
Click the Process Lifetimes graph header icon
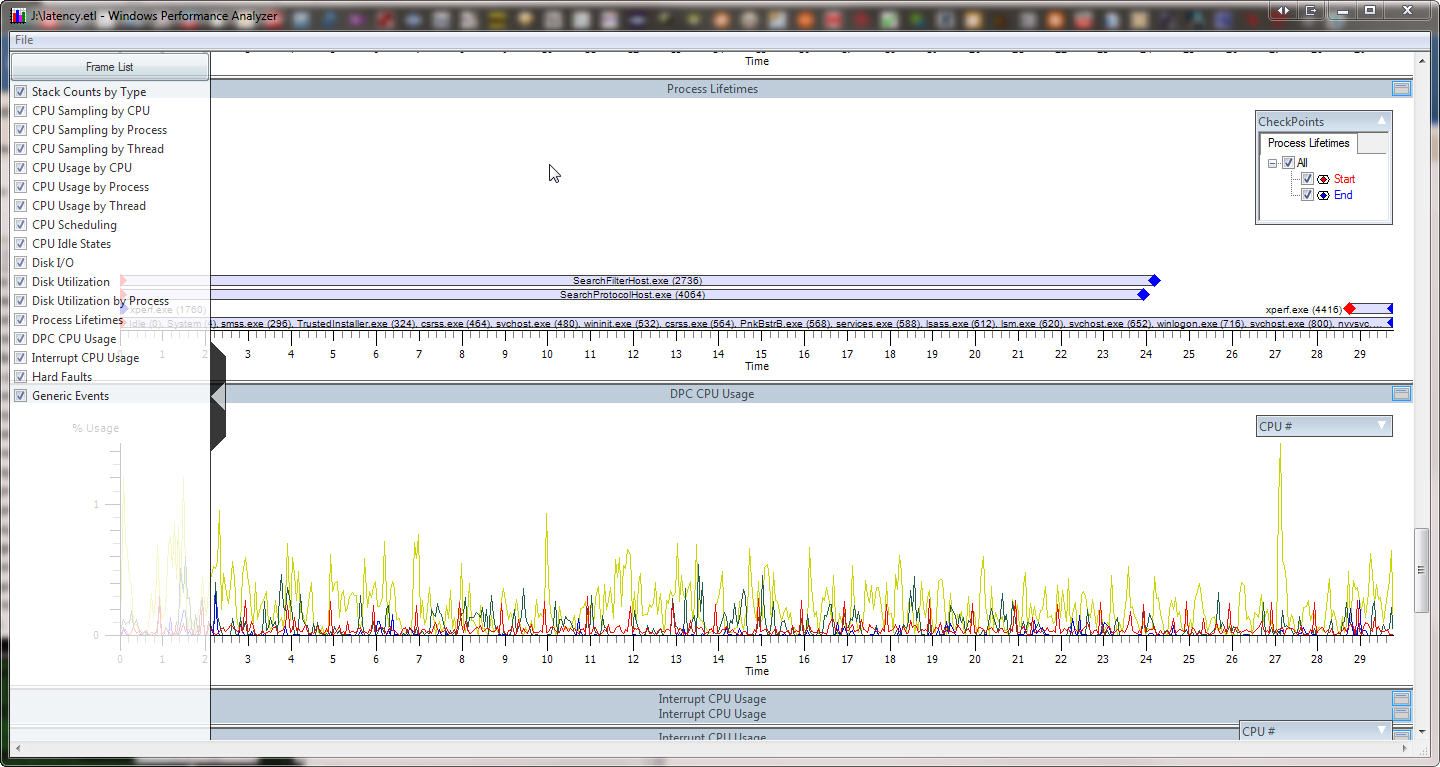pyautogui.click(x=1401, y=89)
